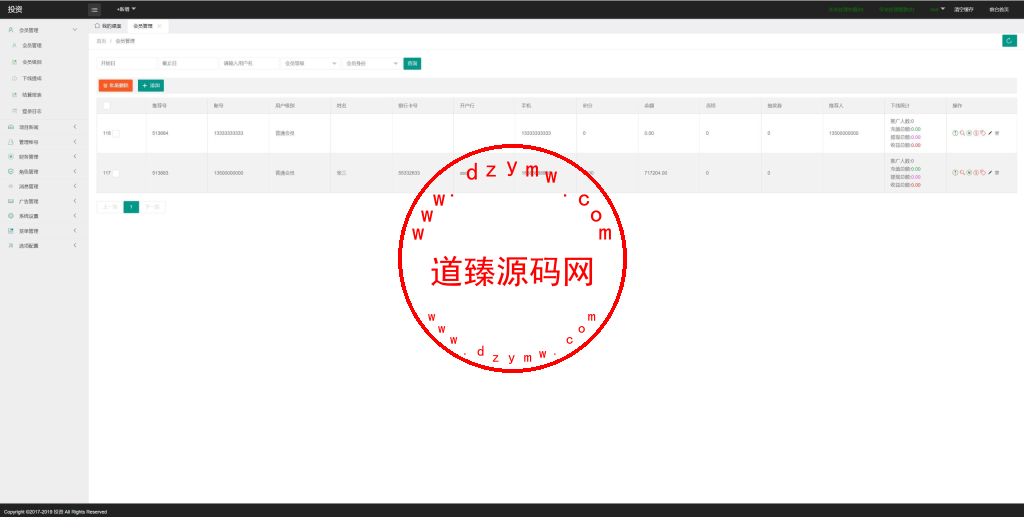Click the referral number 513683
Screen dimensions: 1024x517
pyautogui.click(x=160, y=173)
